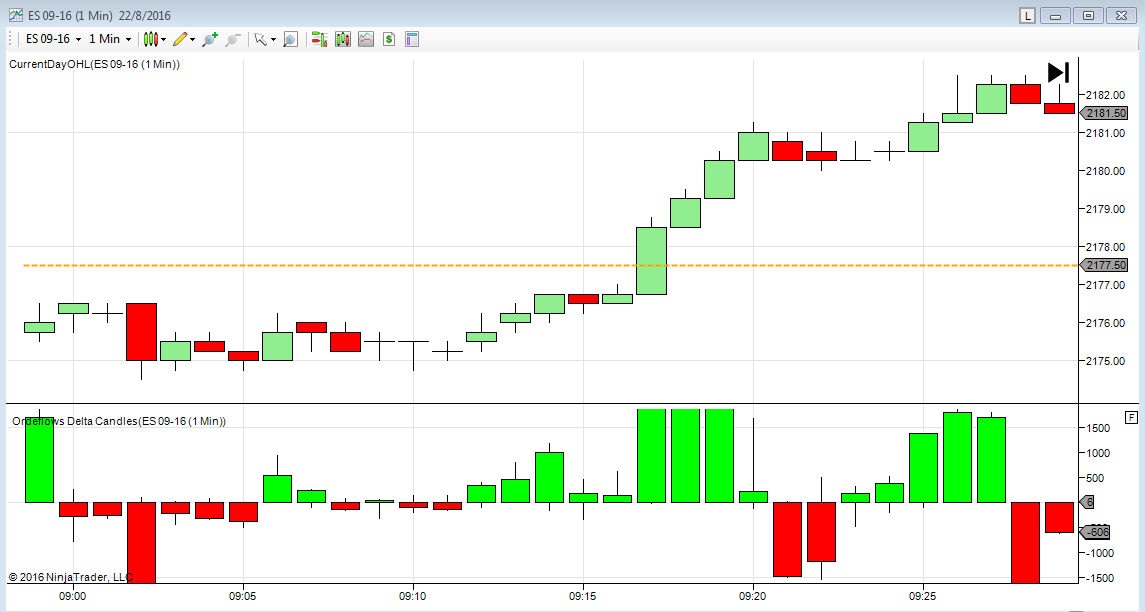The height and width of the screenshot is (612, 1145).
Task: Click the 09:25 time axis label
Action: click(x=923, y=596)
